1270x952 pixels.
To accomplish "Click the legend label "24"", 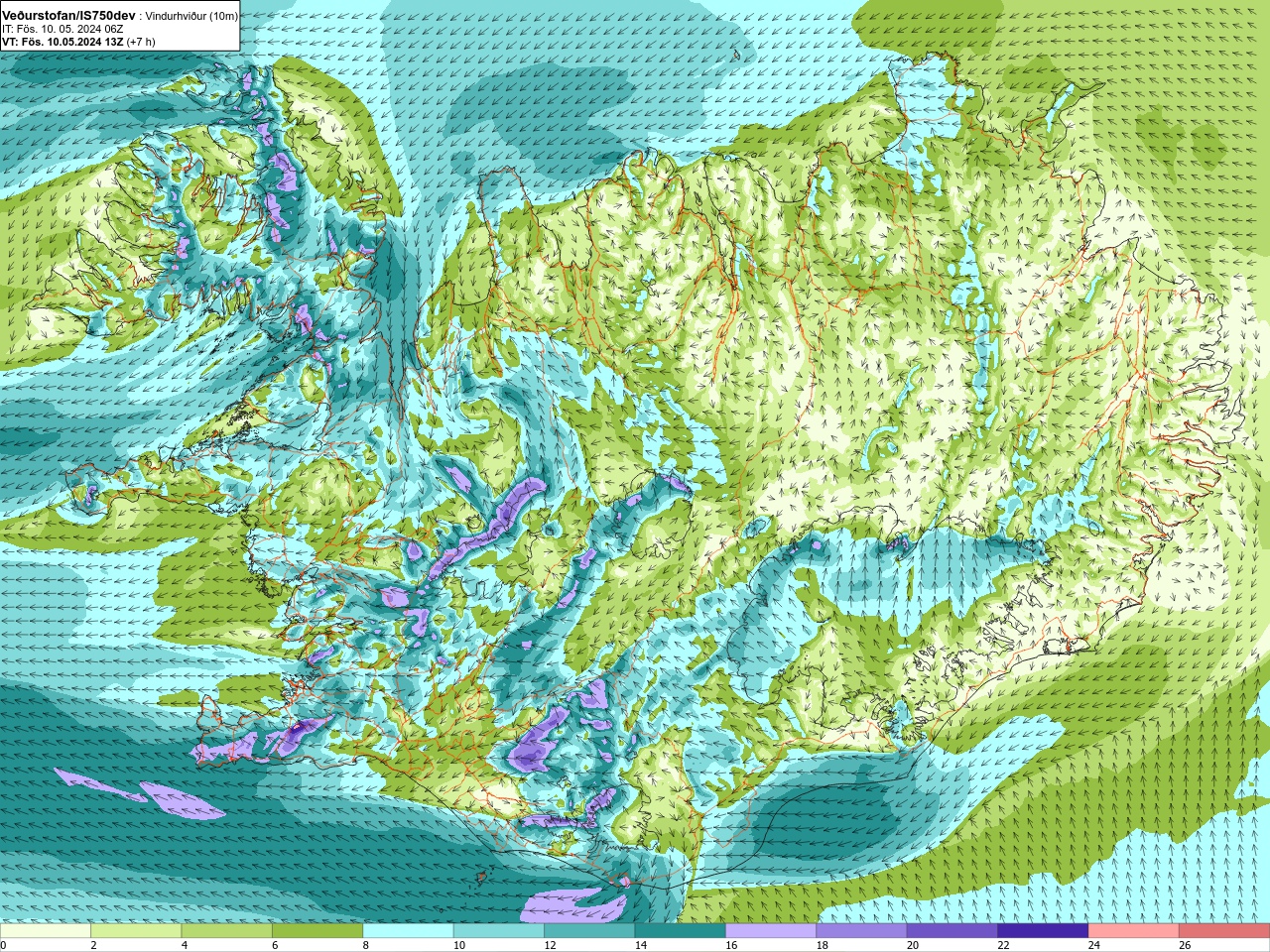I will tap(1094, 945).
